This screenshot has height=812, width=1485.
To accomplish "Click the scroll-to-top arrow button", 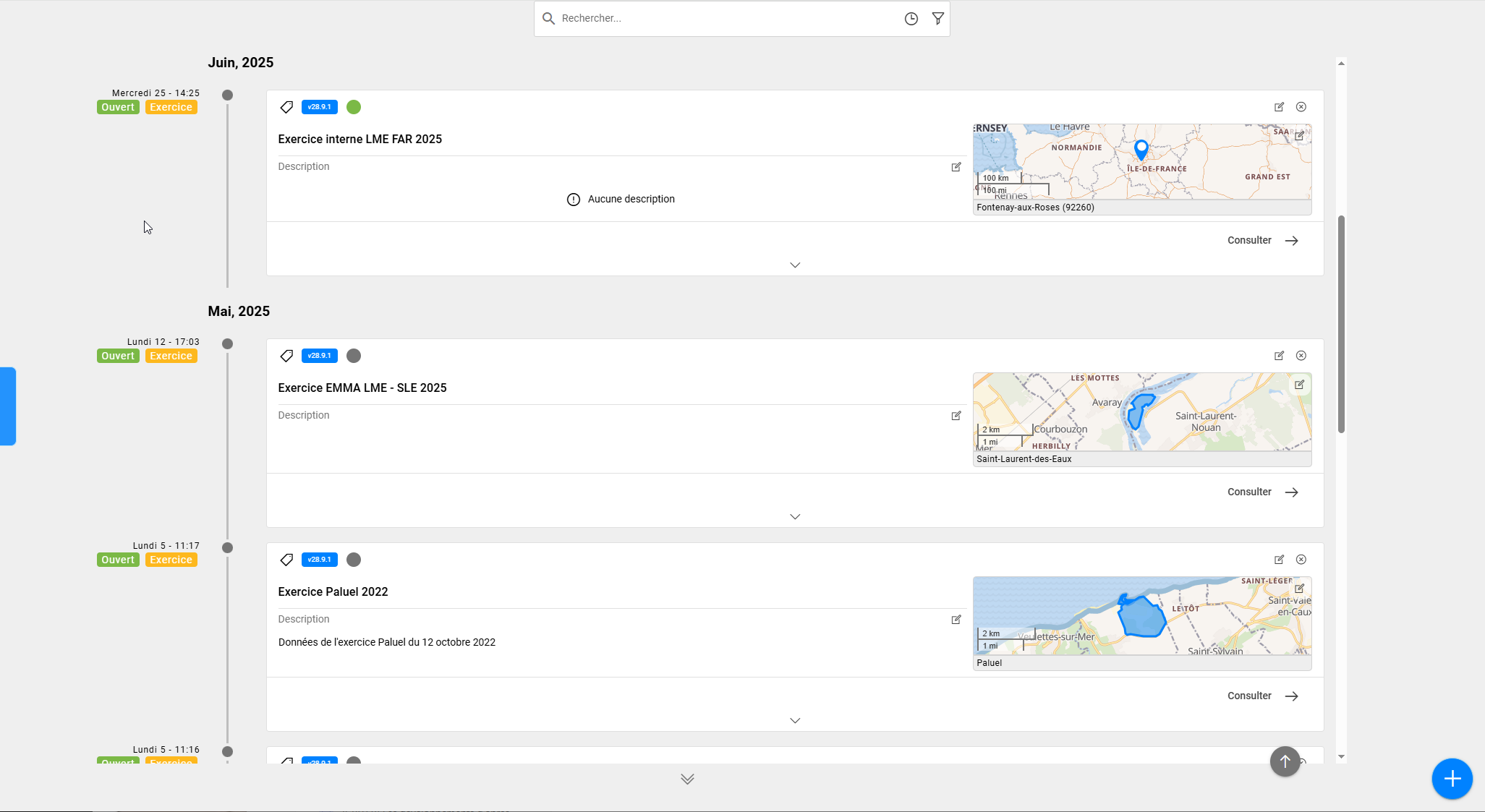I will point(1285,761).
